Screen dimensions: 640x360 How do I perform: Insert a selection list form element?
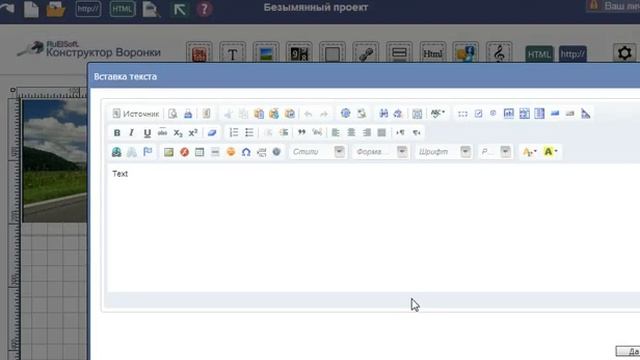pyautogui.click(x=539, y=113)
